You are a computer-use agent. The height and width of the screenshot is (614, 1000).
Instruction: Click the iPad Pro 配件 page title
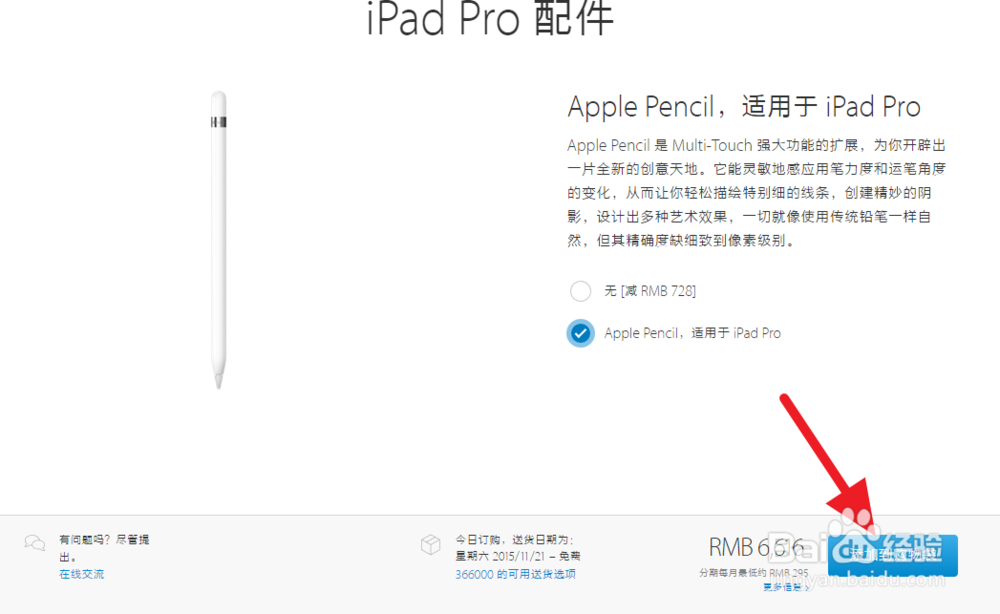point(490,18)
